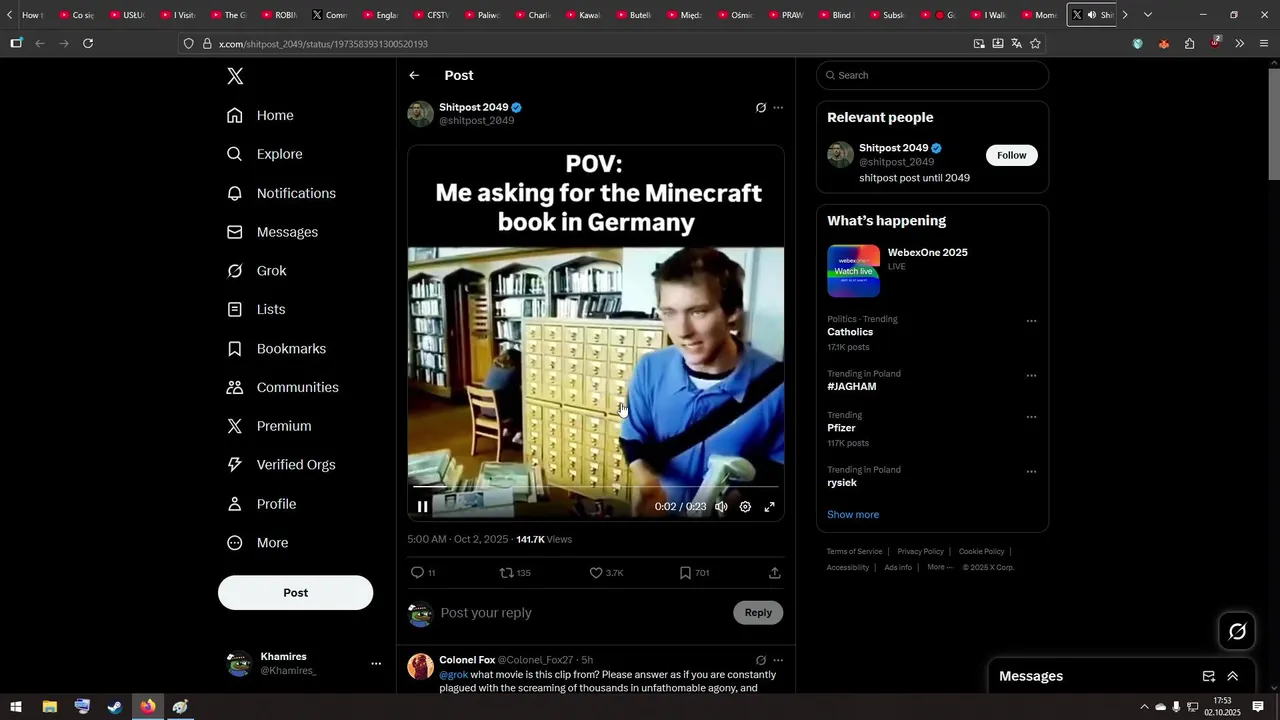The height and width of the screenshot is (720, 1280).
Task: Click Show more under What's happening
Action: coord(853,515)
